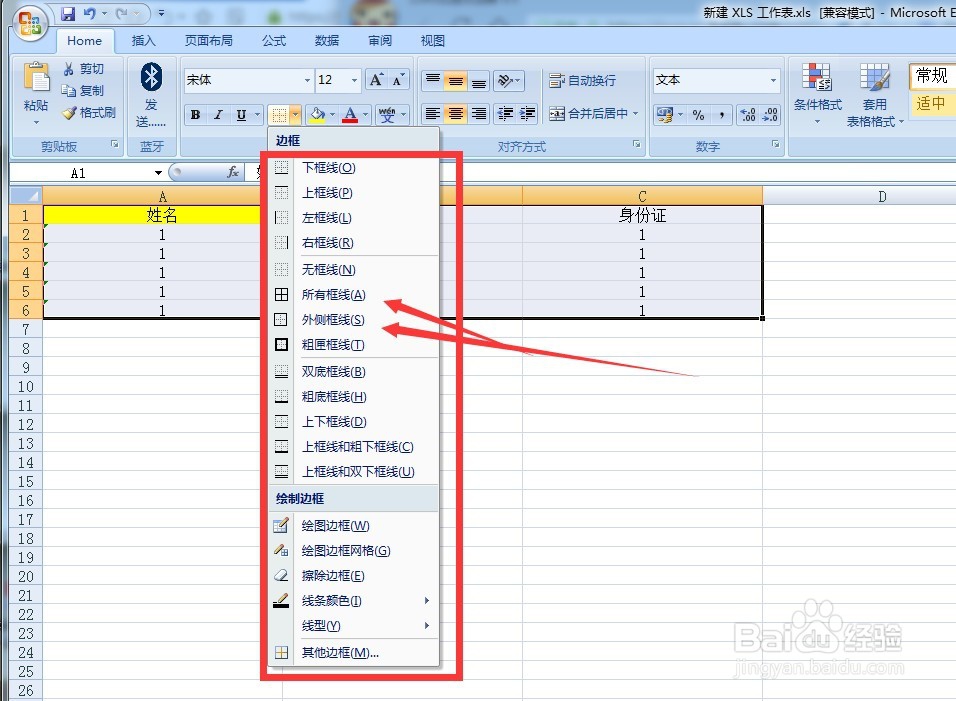This screenshot has width=956, height=701.
Task: Increase the font size with the large A
Action: pos(376,80)
